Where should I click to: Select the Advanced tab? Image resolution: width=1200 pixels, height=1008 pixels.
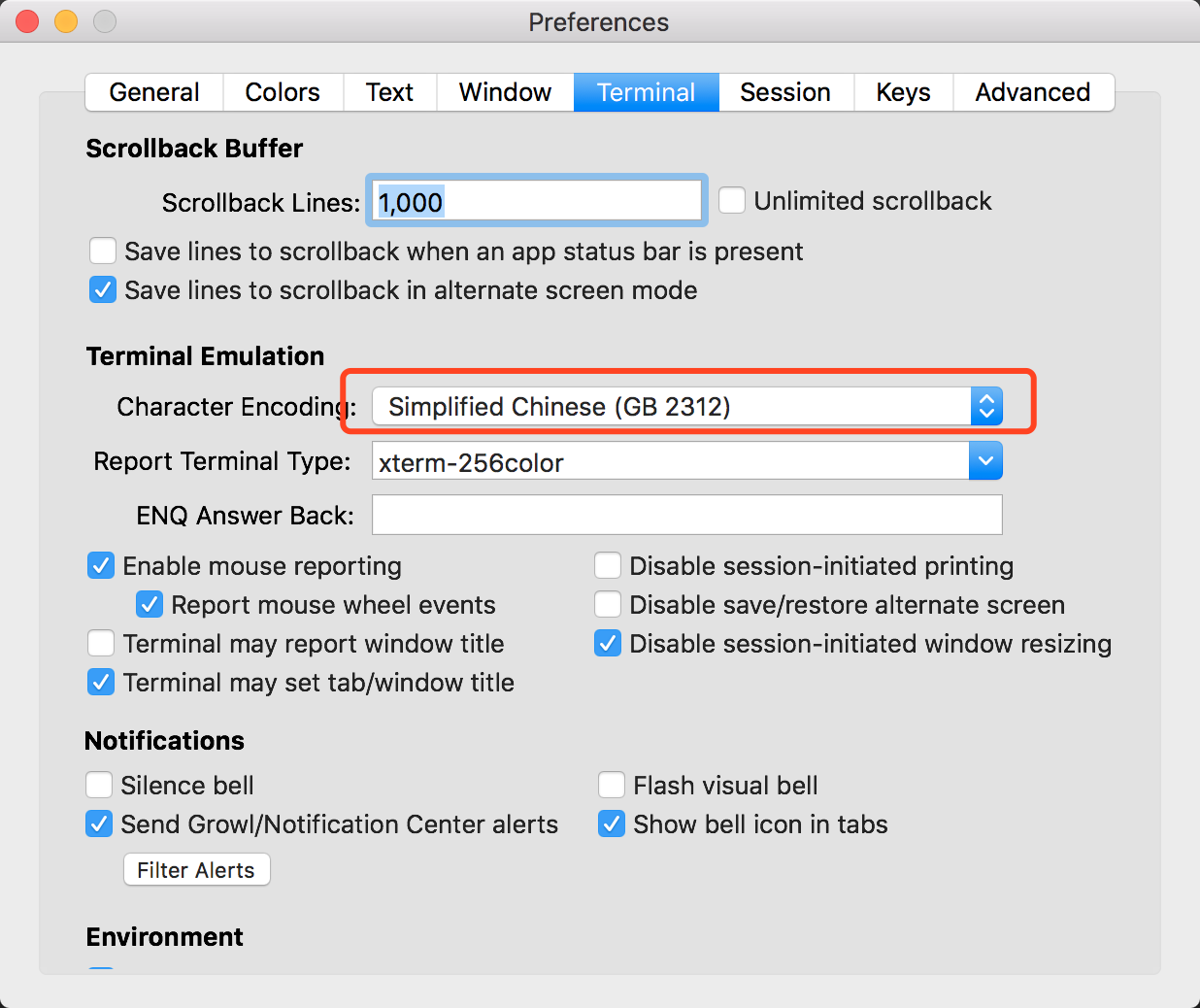tap(1032, 91)
